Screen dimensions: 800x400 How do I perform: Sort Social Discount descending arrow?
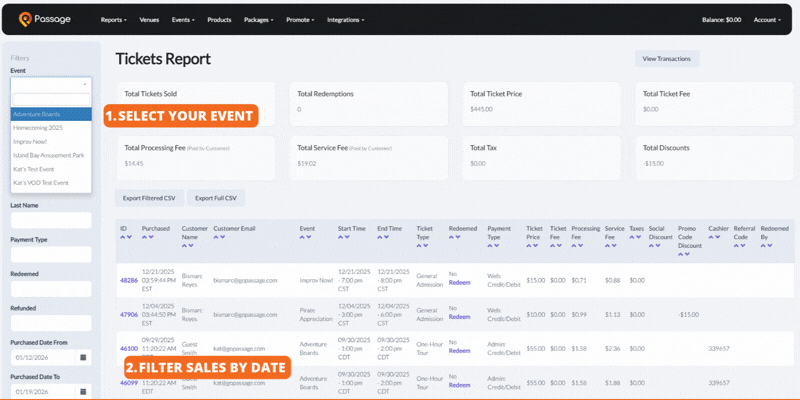(658, 245)
